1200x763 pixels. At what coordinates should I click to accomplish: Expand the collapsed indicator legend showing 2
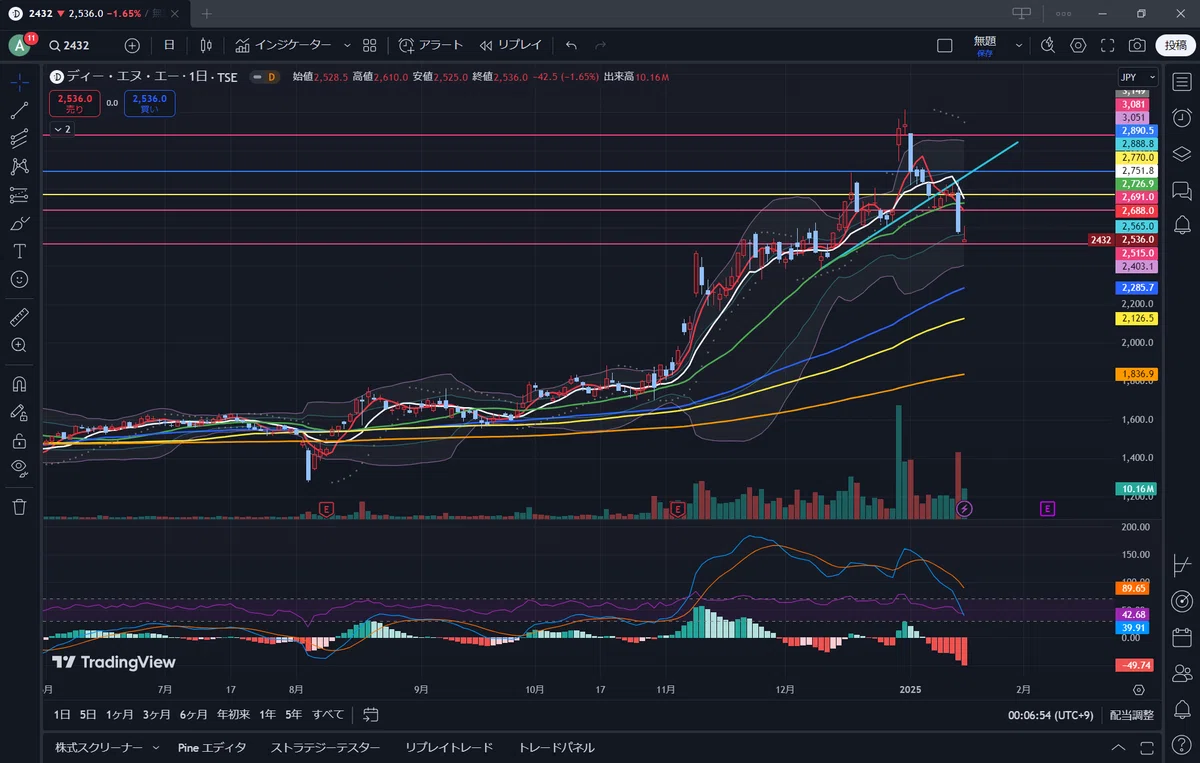(62, 129)
